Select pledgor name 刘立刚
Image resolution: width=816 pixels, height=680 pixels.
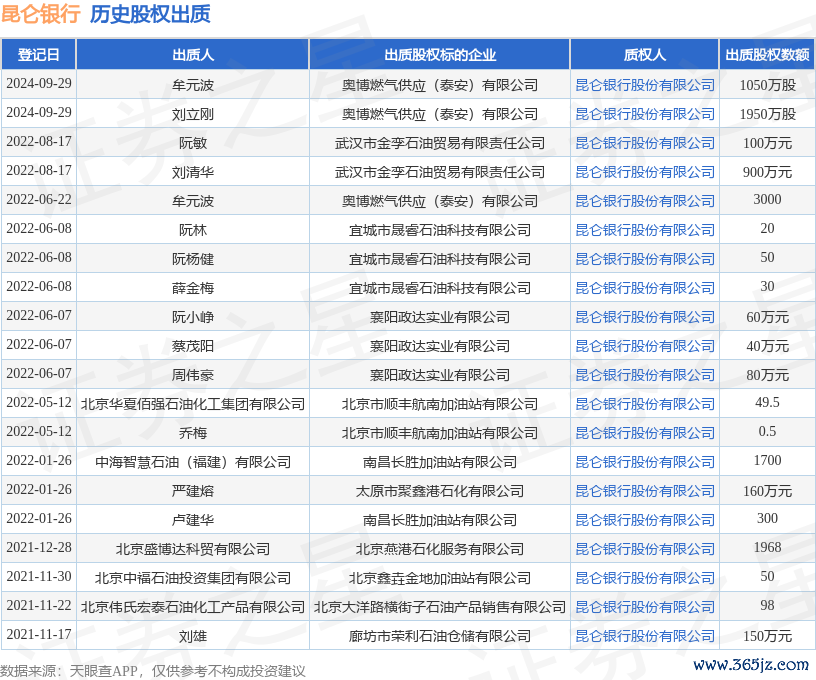193,114
